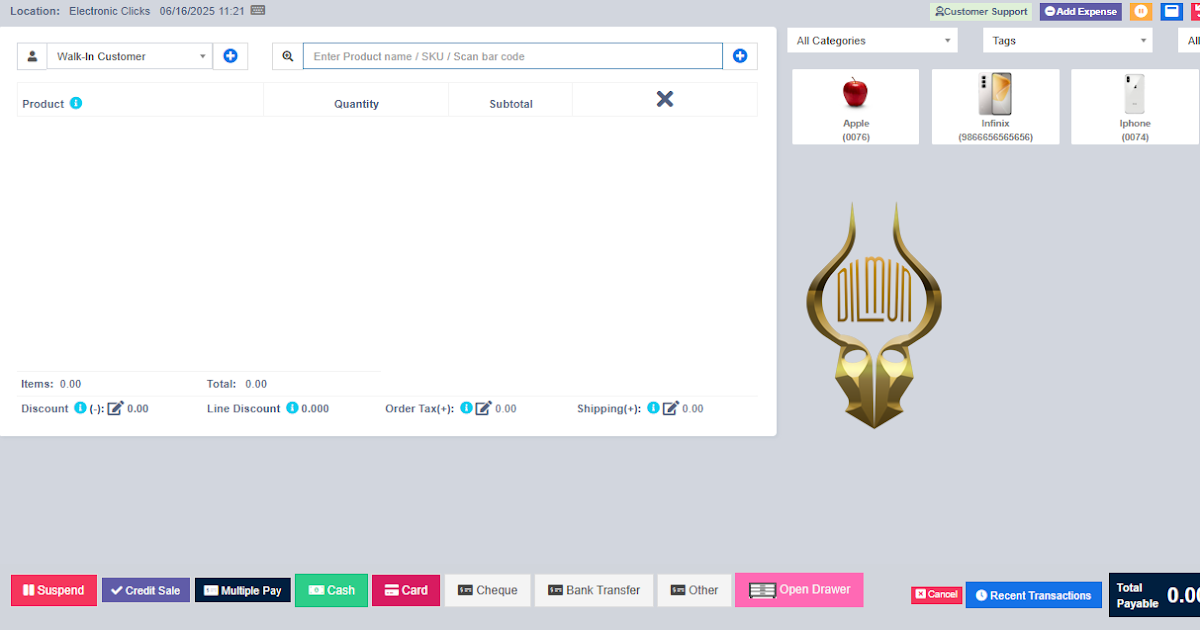Image resolution: width=1200 pixels, height=630 pixels.
Task: Click the Items: 0.00 count
Action: coord(51,384)
